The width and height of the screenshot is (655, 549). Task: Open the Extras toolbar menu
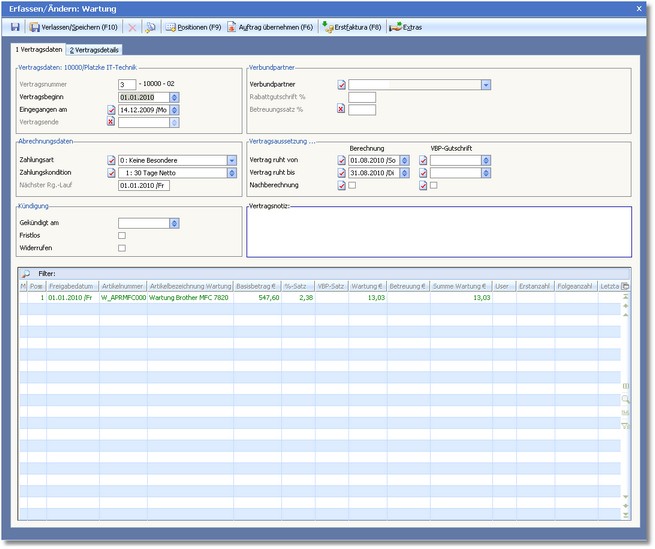[406, 27]
